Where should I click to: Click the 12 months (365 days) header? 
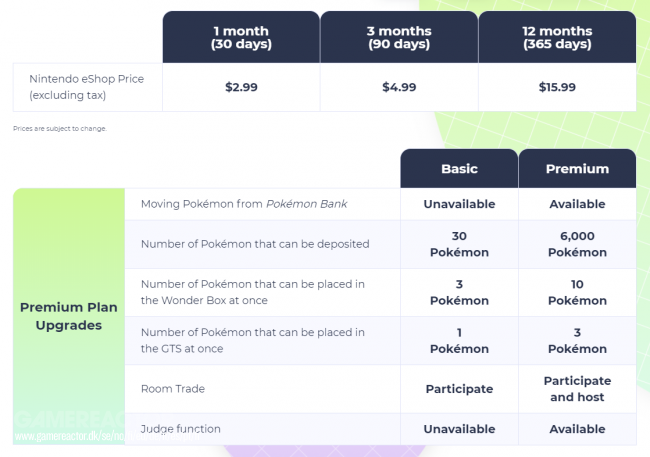pyautogui.click(x=557, y=37)
